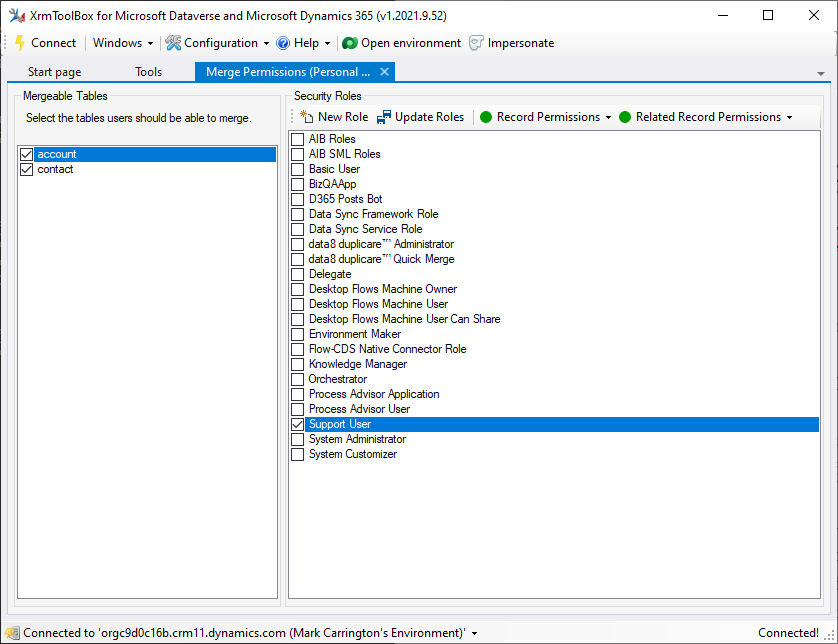Click the Help question mark icon
Screen dimensions: 838x644
[x=283, y=43]
